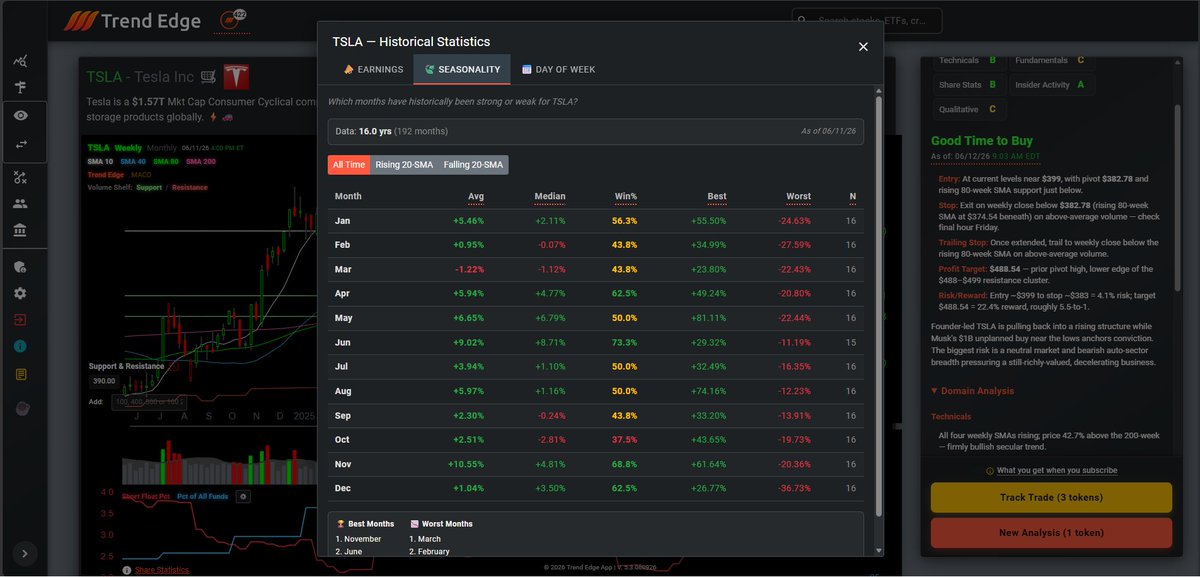Click the shopping cart icon beside Tesla Inc

[208, 76]
